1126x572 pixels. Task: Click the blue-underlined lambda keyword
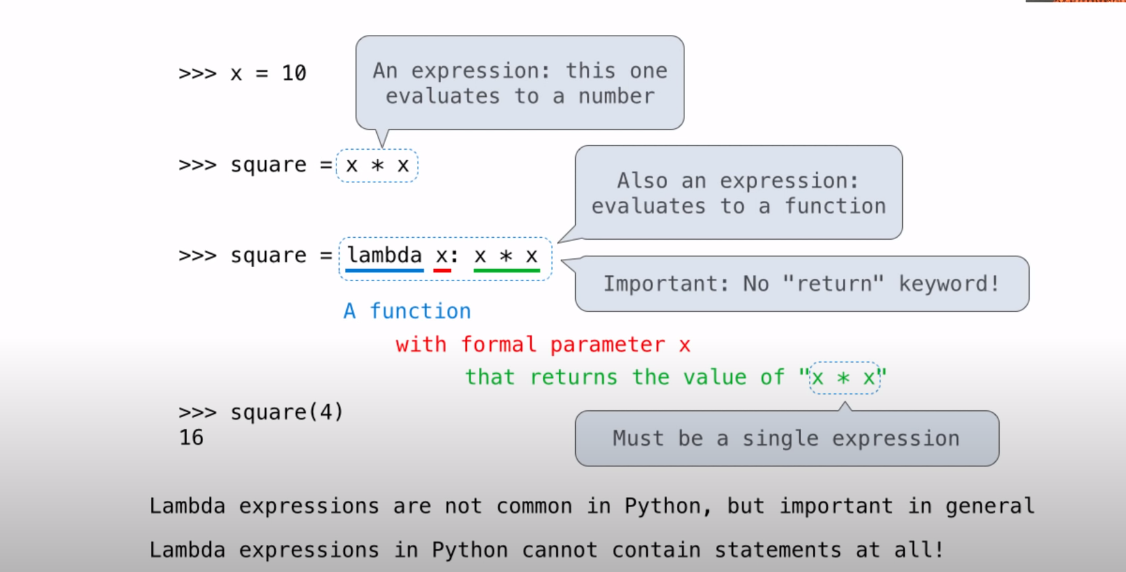click(384, 256)
